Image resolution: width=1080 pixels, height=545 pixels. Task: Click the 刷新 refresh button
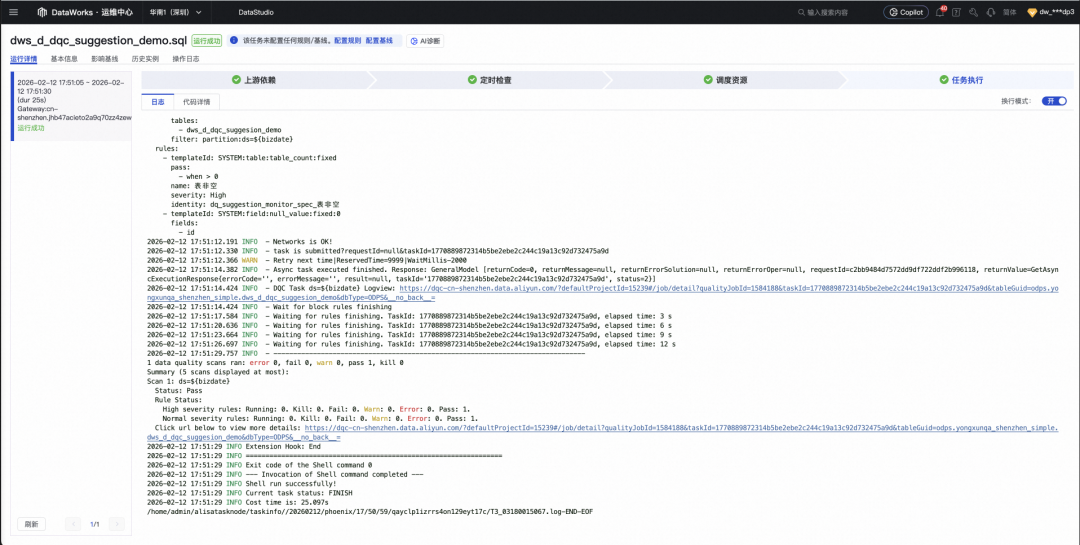tap(32, 524)
